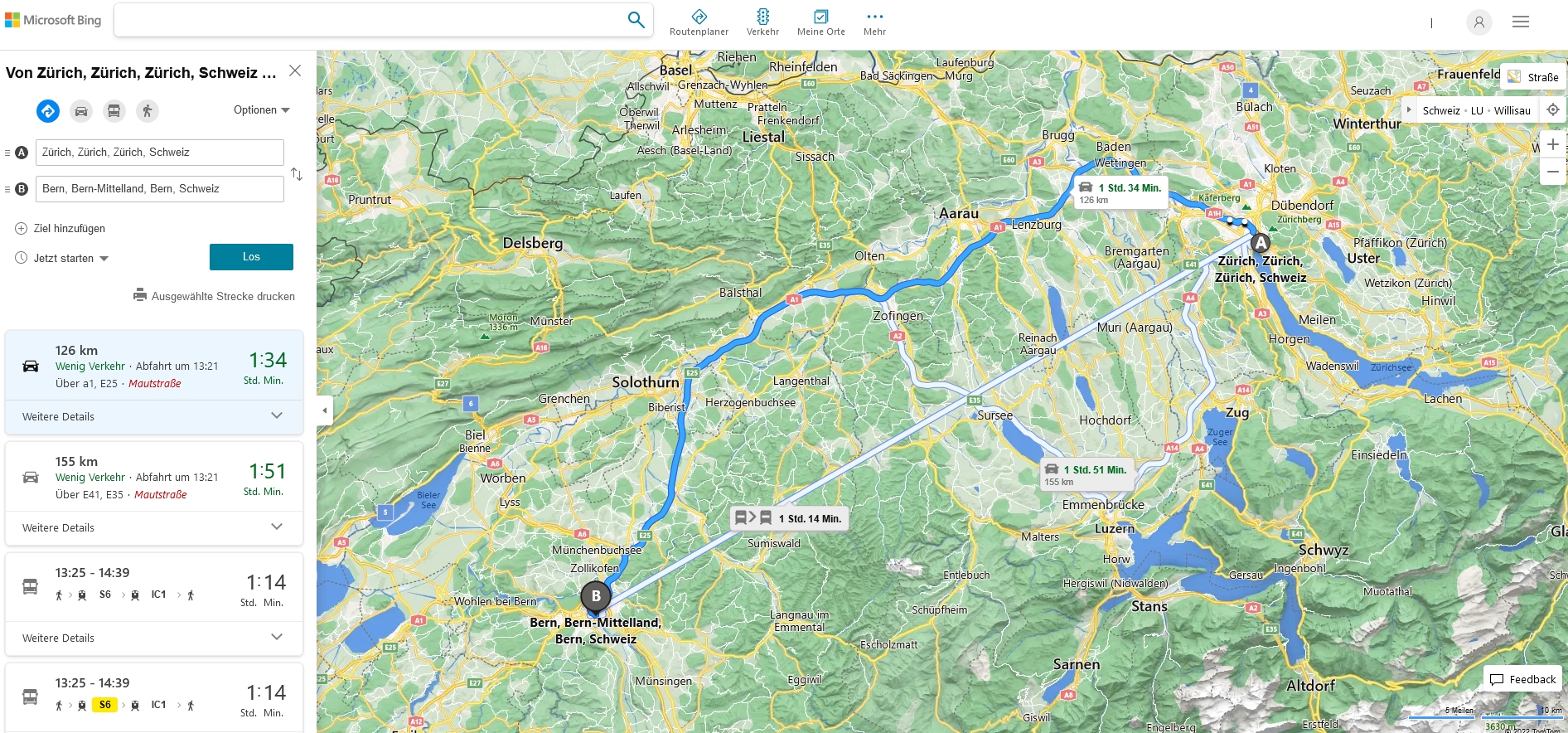
Task: Expand Weitere Details for 155 km route
Action: (154, 527)
